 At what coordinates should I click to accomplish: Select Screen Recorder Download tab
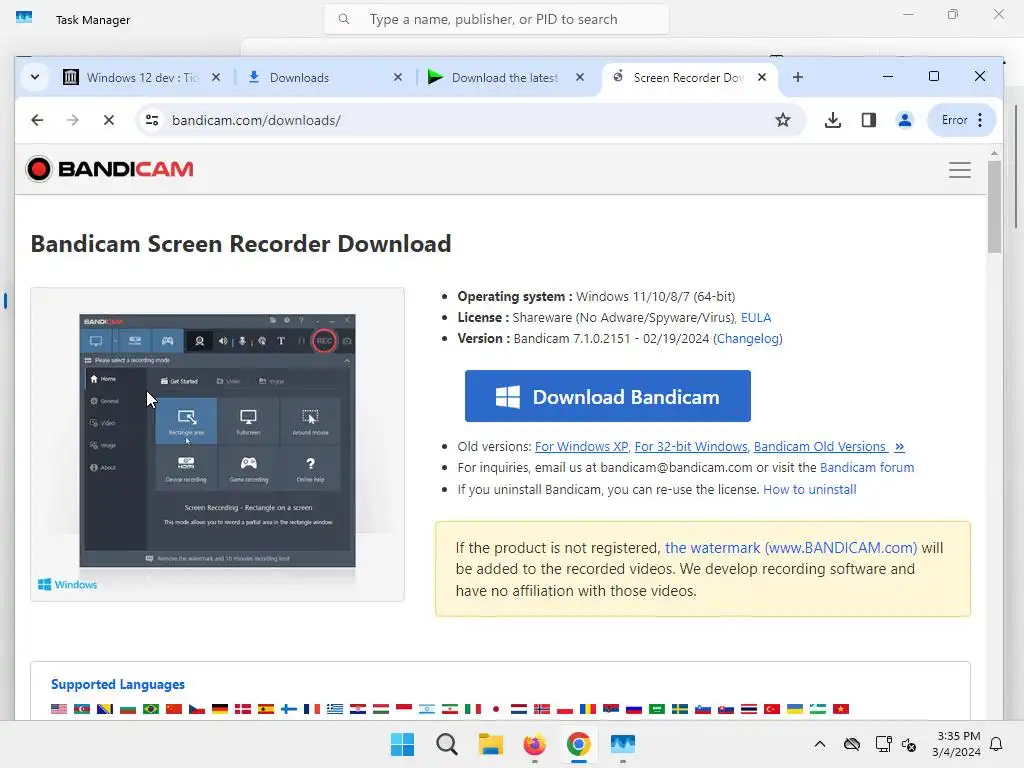click(688, 78)
